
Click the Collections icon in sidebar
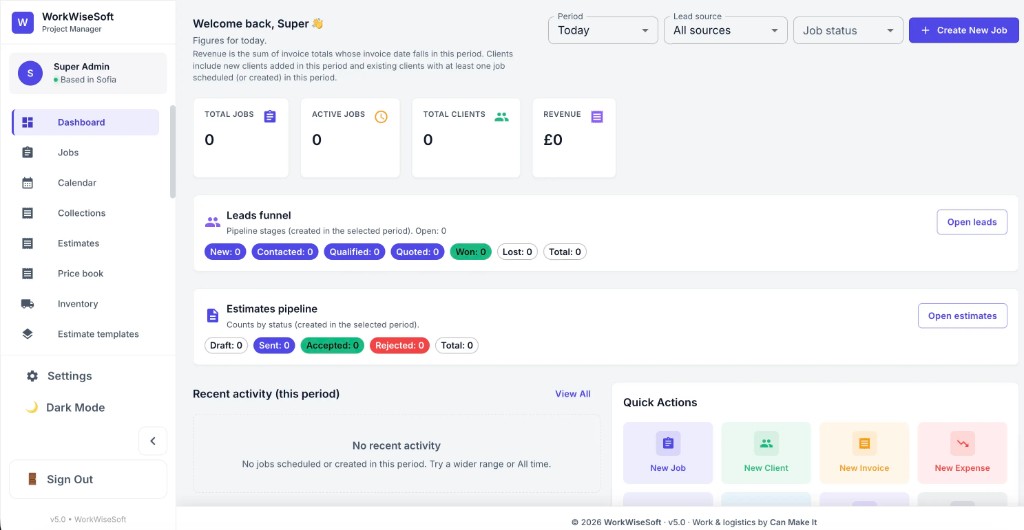pyautogui.click(x=27, y=213)
